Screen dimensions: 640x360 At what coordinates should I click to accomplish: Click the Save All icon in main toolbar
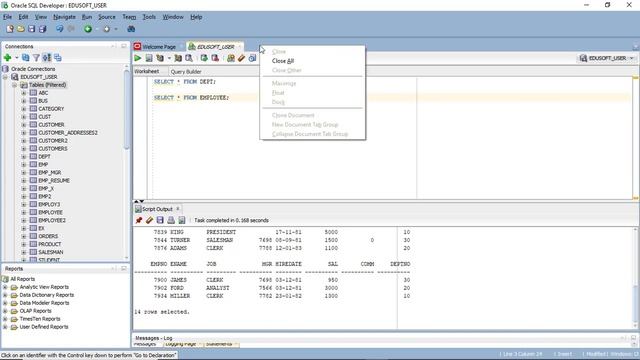point(42,29)
